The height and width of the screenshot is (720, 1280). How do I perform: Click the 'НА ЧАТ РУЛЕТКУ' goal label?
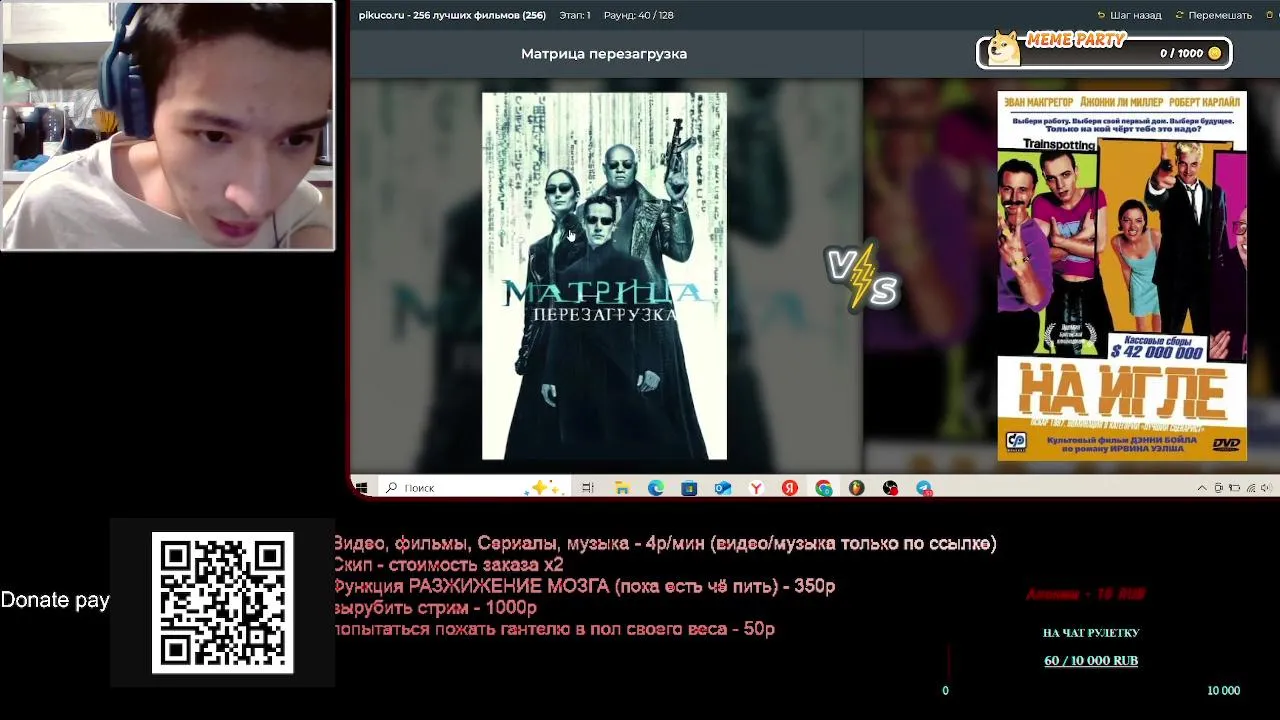pyautogui.click(x=1091, y=633)
